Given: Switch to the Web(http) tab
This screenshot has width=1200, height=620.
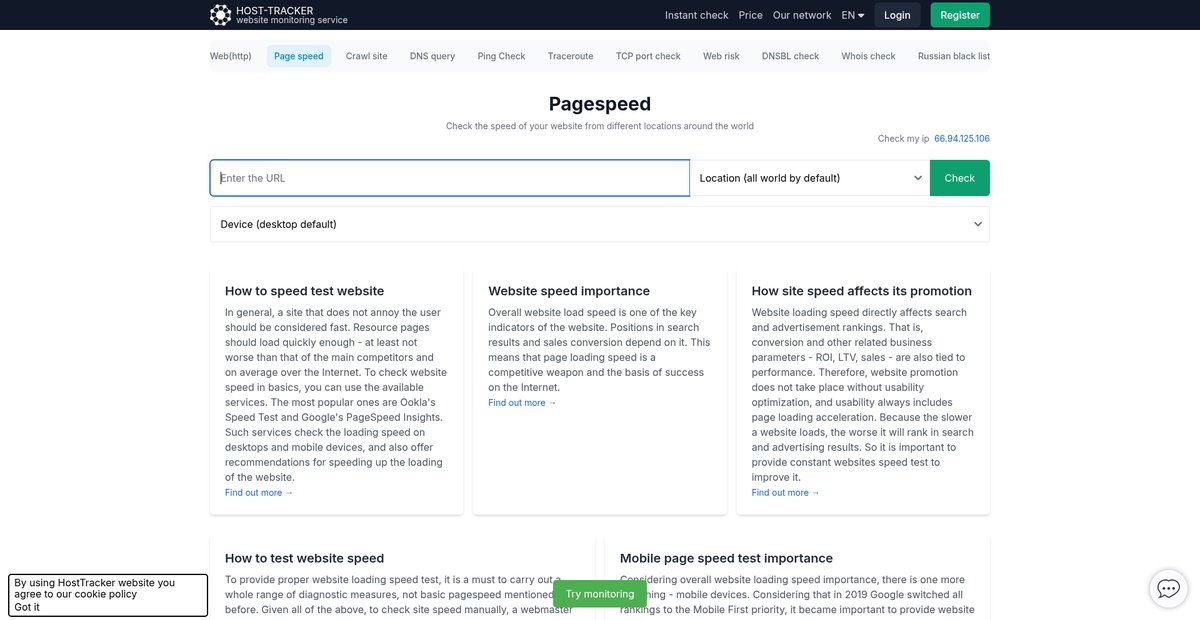Looking at the screenshot, I should (231, 56).
